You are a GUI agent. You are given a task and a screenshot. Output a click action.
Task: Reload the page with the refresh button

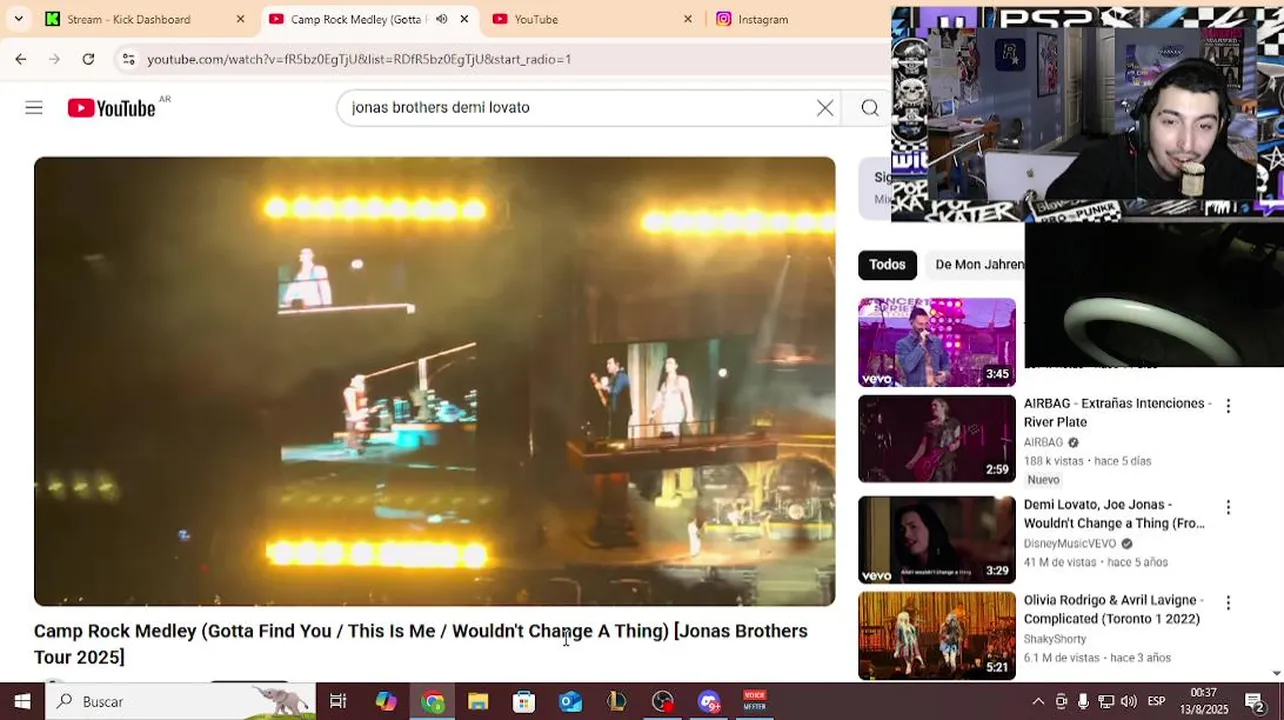(x=88, y=59)
